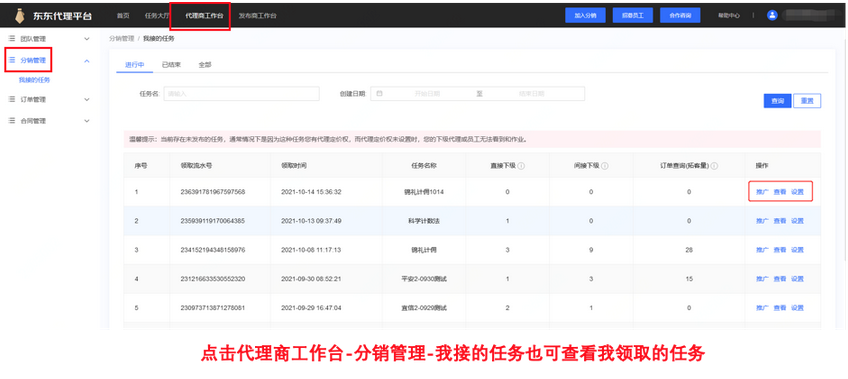848x379 pixels.
Task: Click the 领取时间 column header
Action: pos(294,166)
